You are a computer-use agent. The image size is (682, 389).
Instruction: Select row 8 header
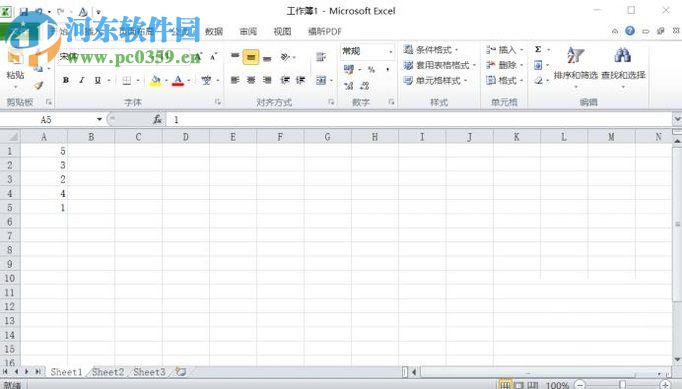(10, 250)
